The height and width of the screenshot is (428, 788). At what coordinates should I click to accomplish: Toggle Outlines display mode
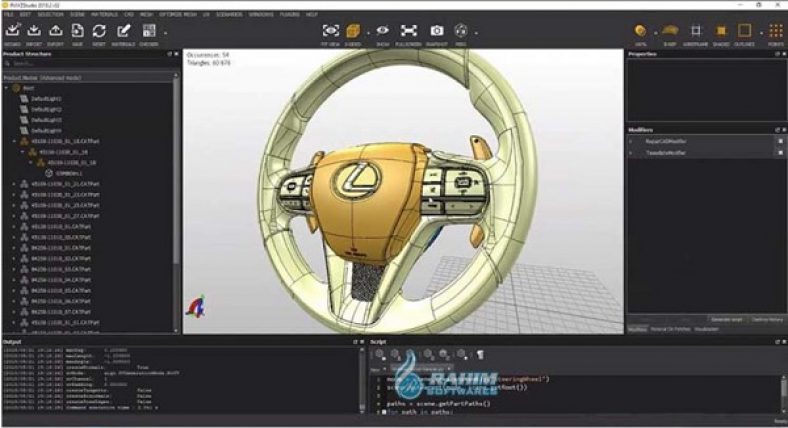click(x=744, y=31)
